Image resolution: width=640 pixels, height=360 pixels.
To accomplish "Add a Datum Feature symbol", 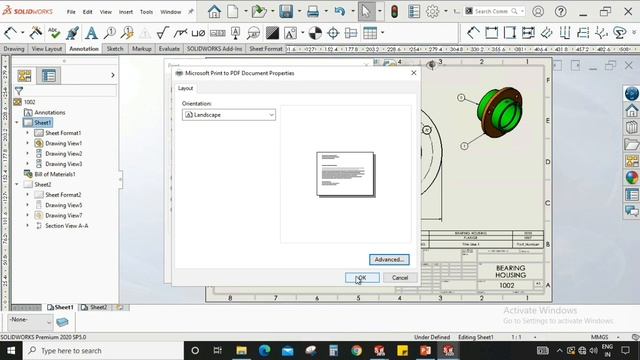I will click(236, 33).
